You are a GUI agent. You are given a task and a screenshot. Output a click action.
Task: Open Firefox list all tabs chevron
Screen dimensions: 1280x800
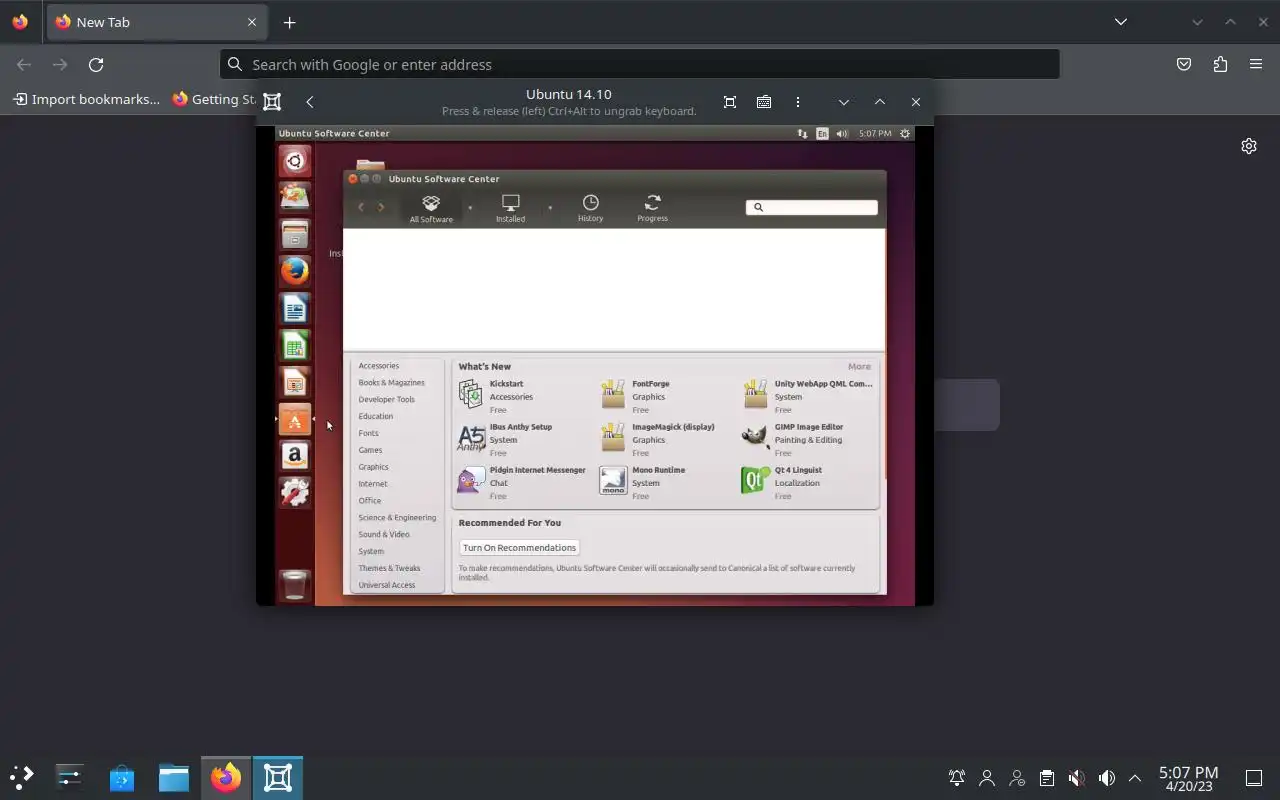[1121, 22]
